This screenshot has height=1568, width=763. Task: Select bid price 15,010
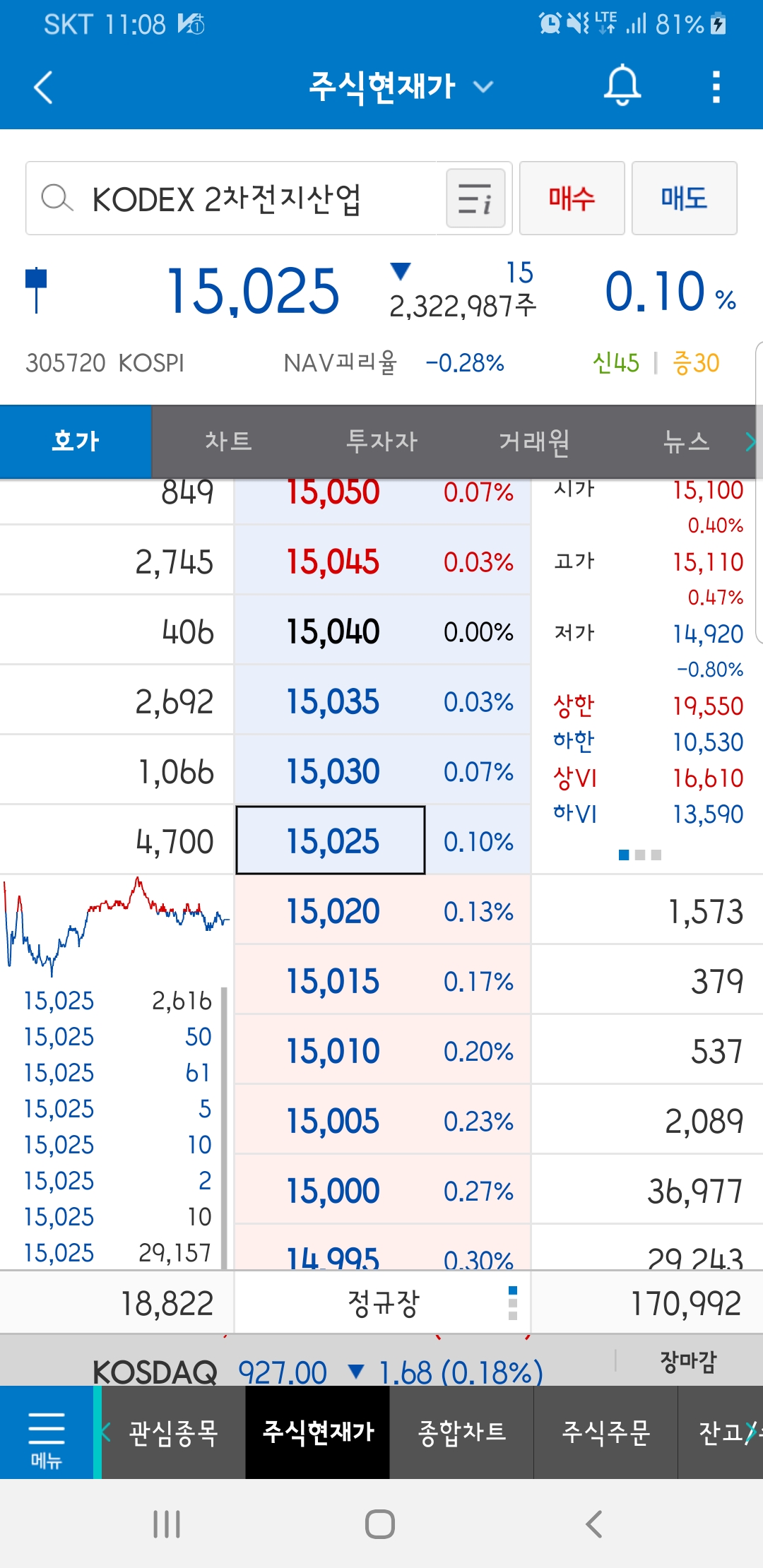point(333,1051)
